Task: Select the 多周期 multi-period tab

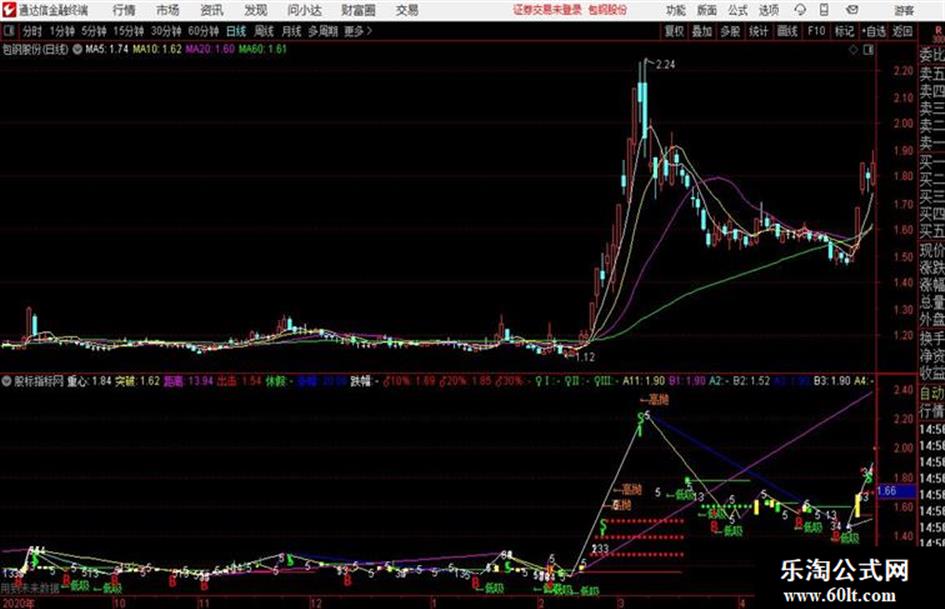Action: click(x=323, y=31)
